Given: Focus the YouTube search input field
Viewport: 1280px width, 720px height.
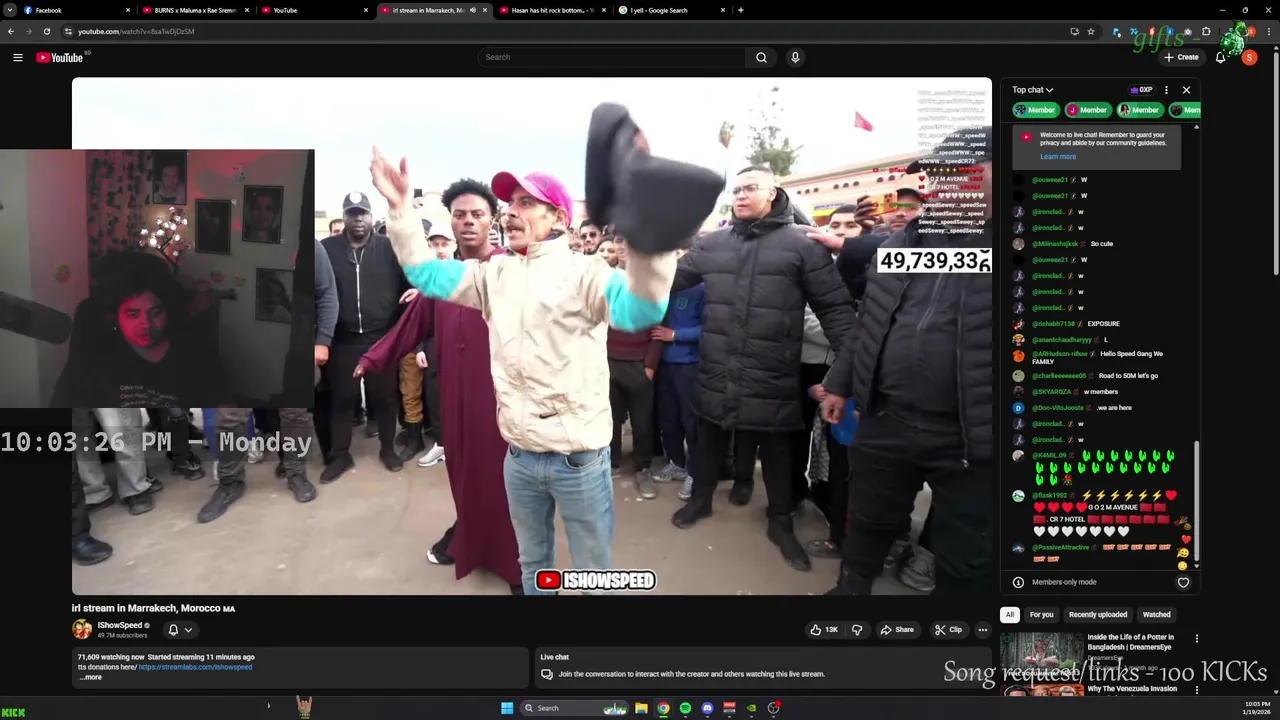Looking at the screenshot, I should [x=611, y=57].
